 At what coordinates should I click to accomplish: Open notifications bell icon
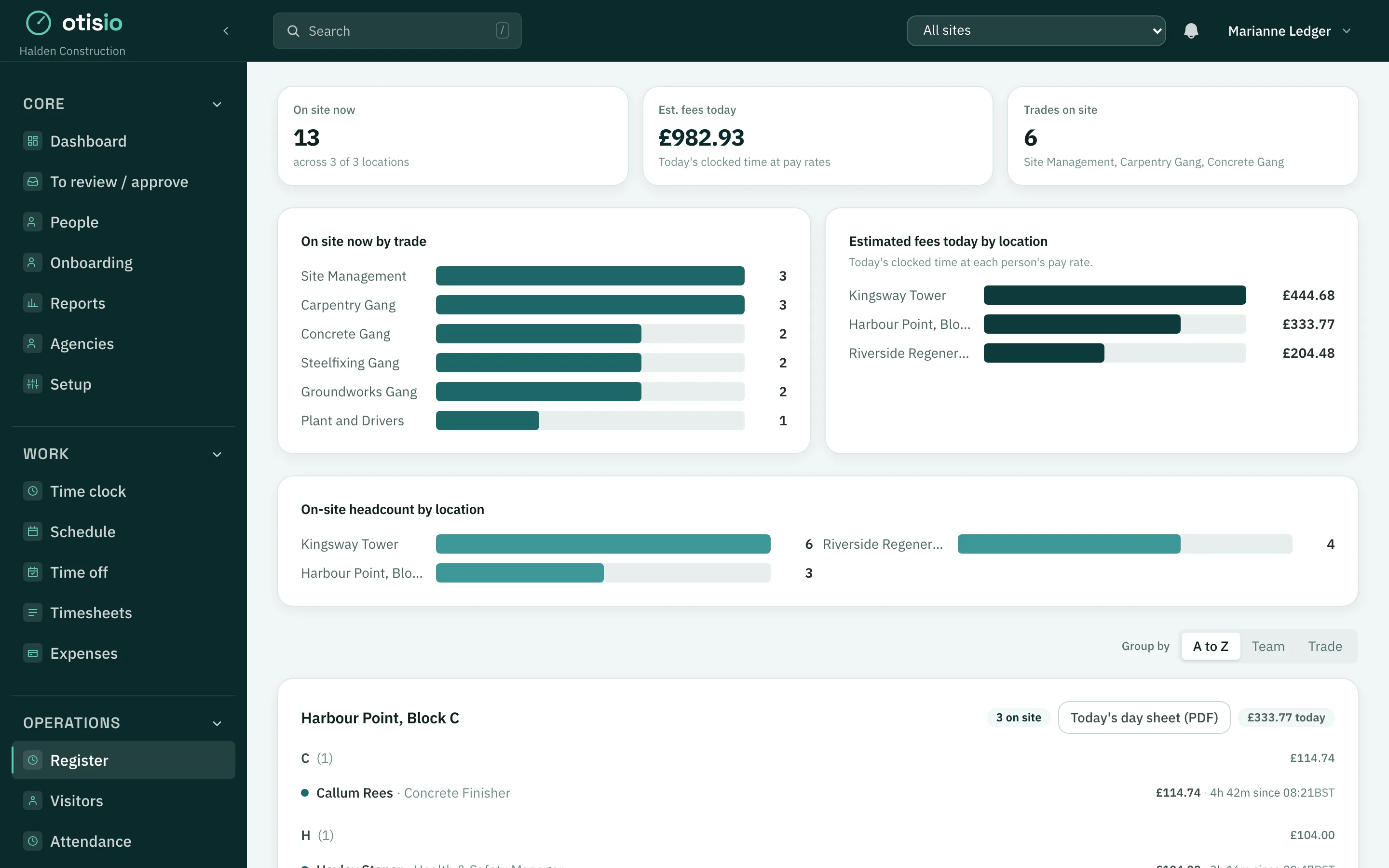1191,31
